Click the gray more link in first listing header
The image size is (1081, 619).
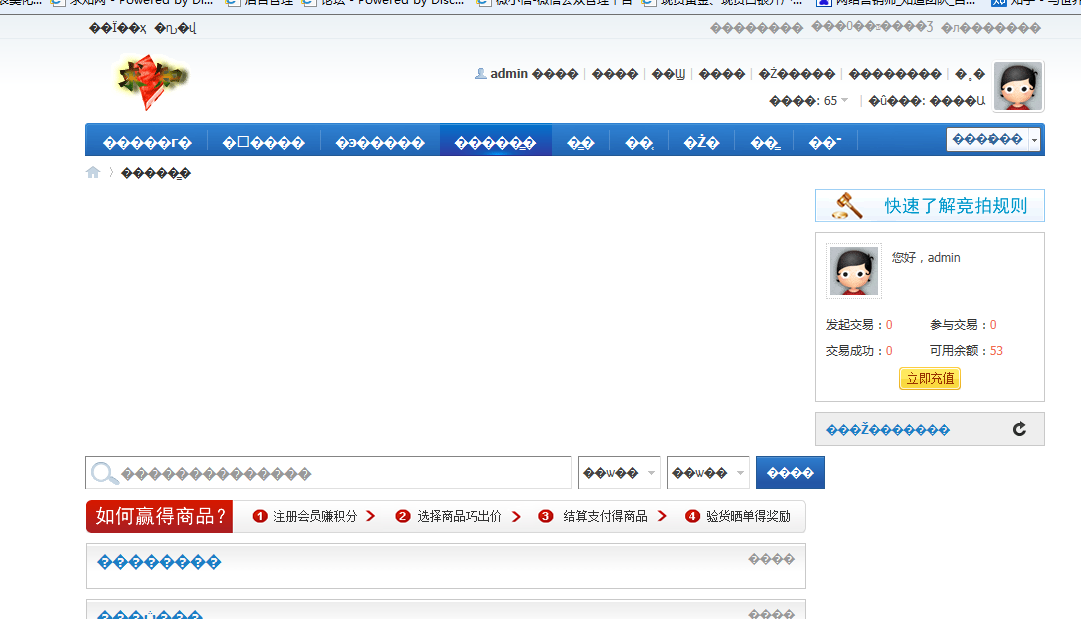point(771,560)
